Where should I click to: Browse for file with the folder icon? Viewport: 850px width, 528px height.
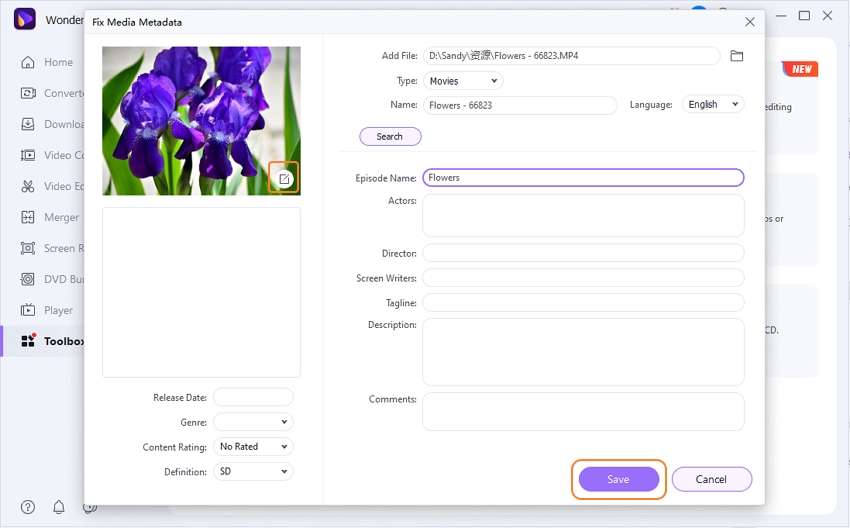click(x=736, y=56)
